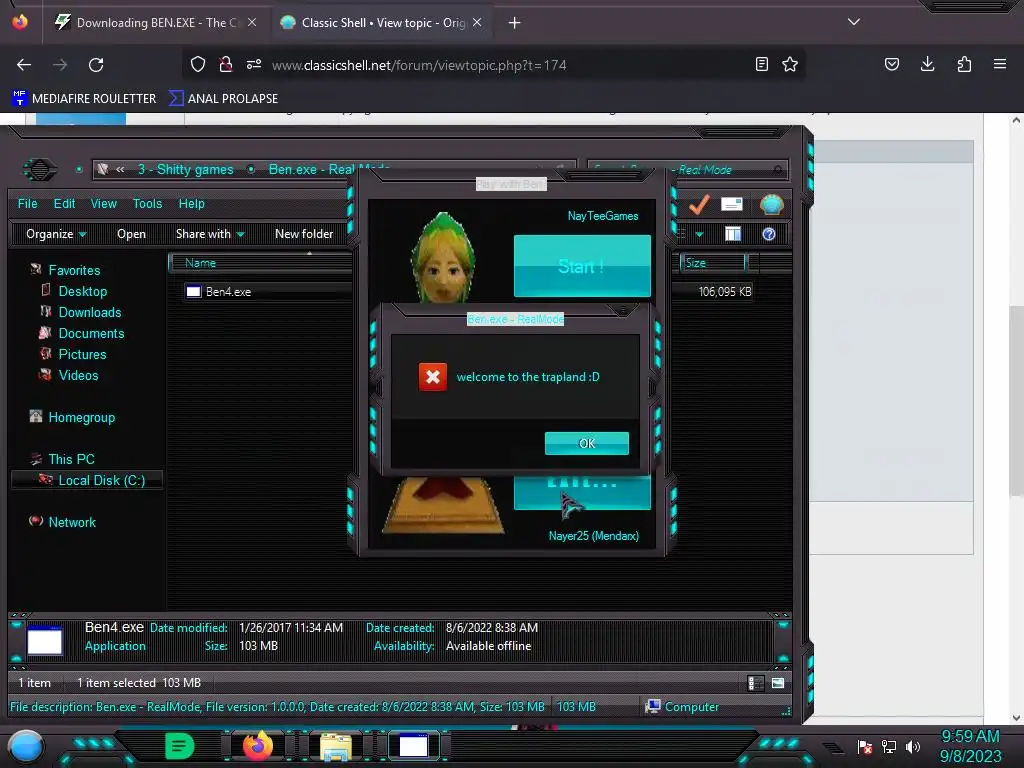The image size is (1024, 768).
Task: Go back in Firefox
Action: 24,65
